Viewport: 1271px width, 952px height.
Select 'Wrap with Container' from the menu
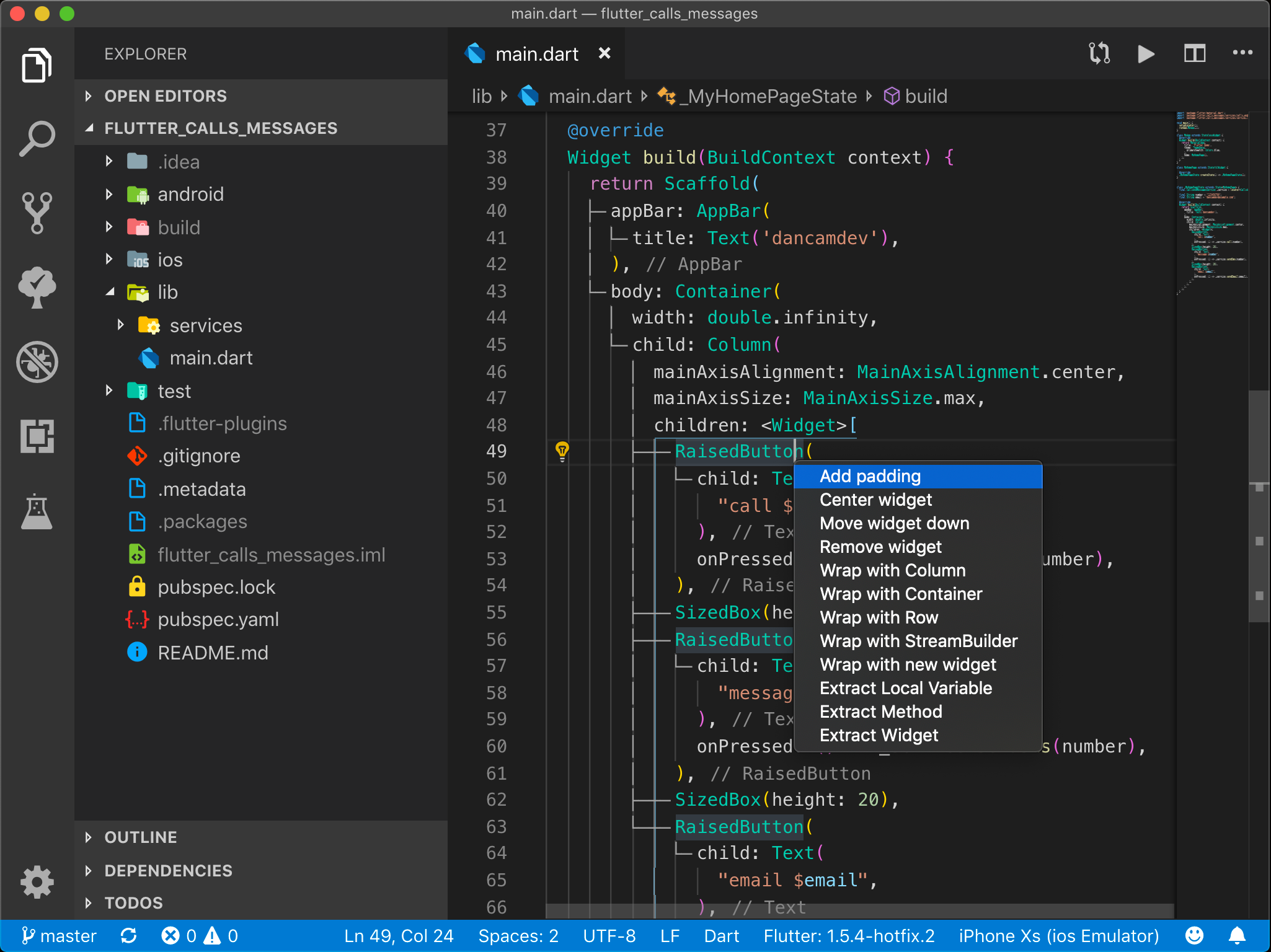pos(901,594)
